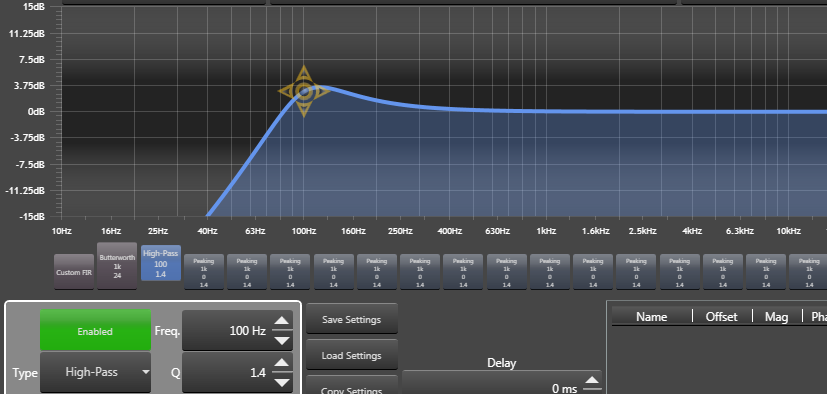The height and width of the screenshot is (394, 827).
Task: Click the 1kHz axis label
Action: tap(546, 231)
